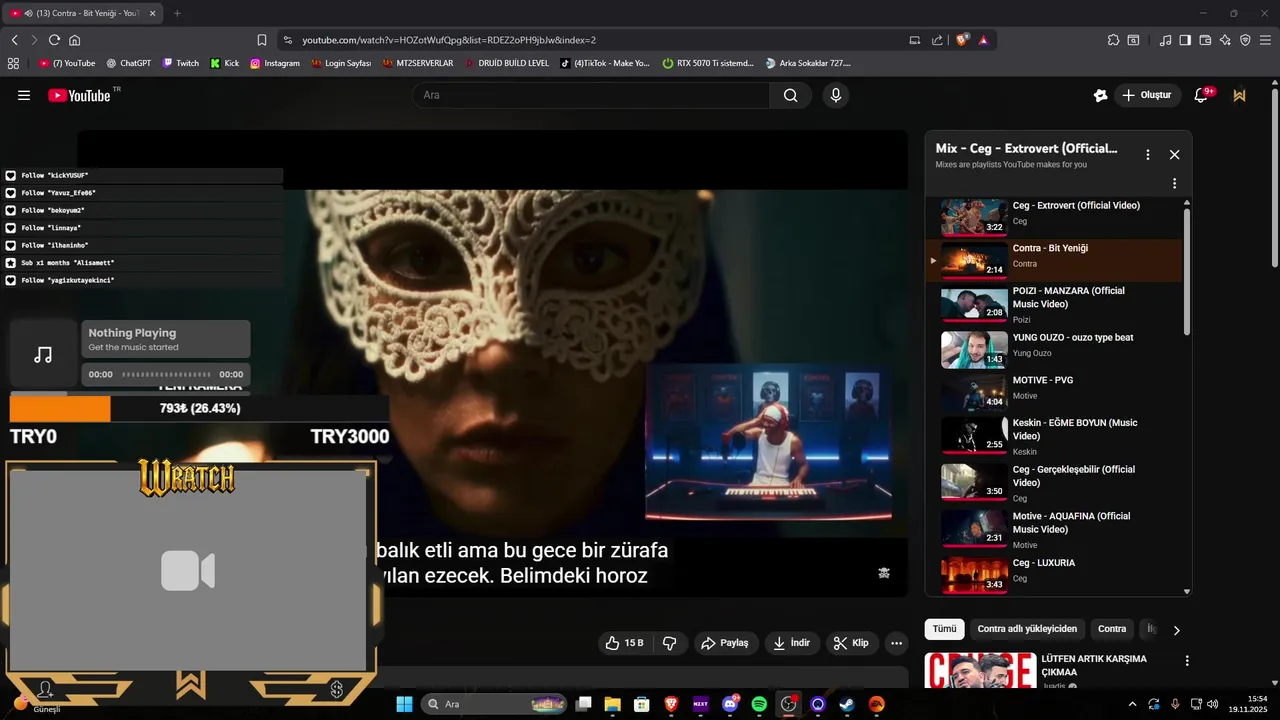Image resolution: width=1280 pixels, height=720 pixels.
Task: Open Steam from taskbar
Action: [847, 704]
